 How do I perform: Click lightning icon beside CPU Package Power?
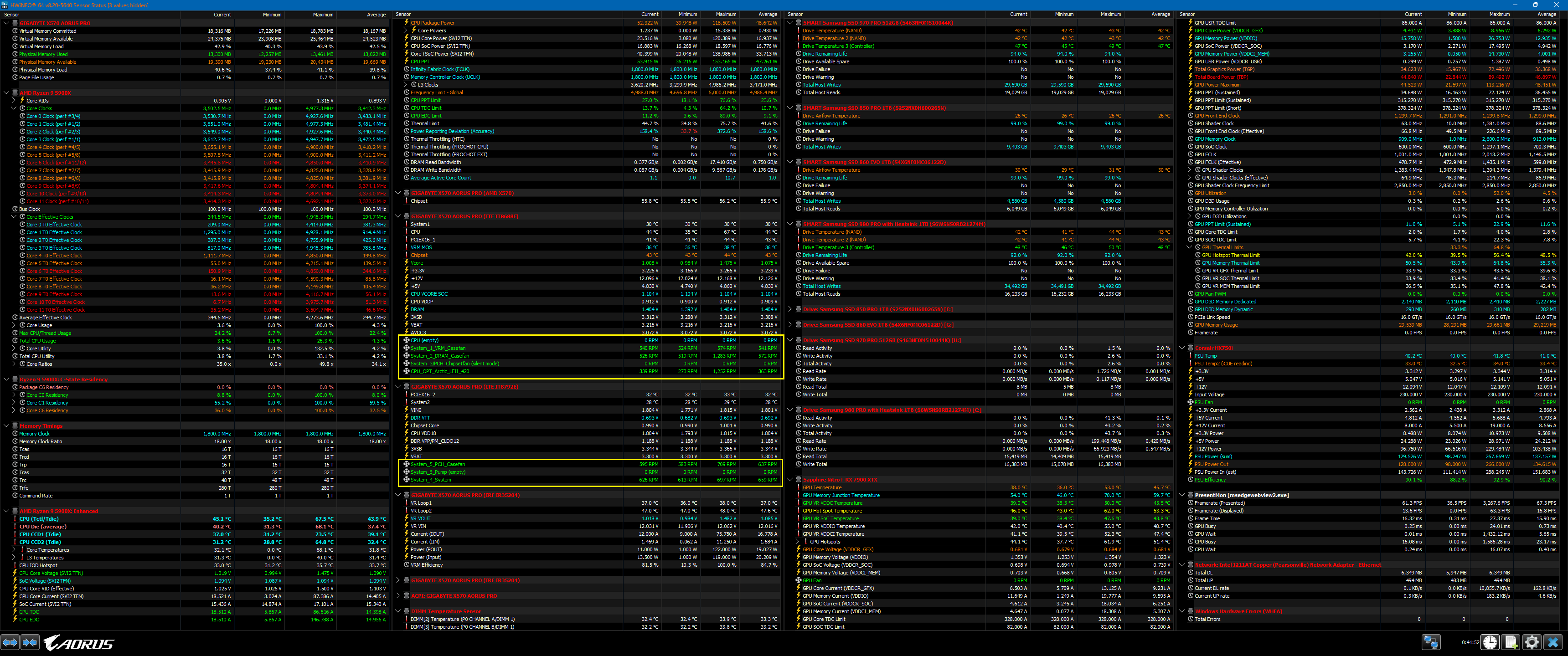pyautogui.click(x=406, y=22)
